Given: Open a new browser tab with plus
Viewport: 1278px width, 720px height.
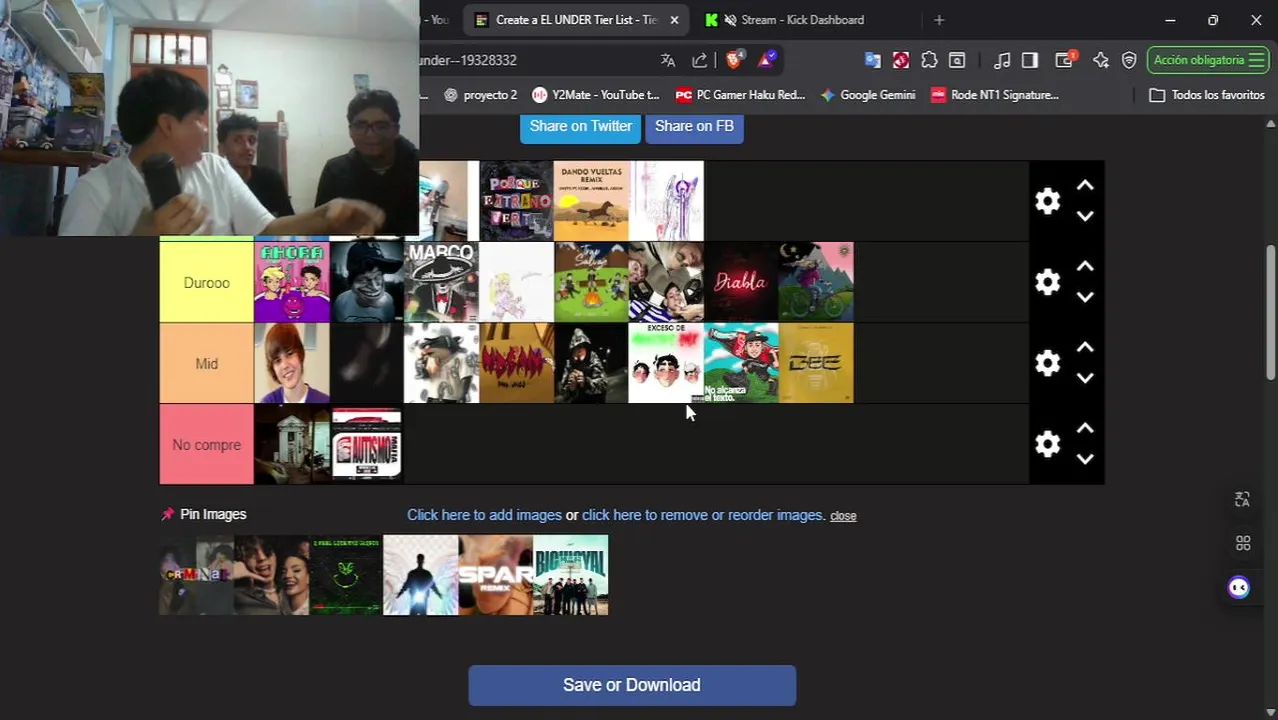Looking at the screenshot, I should pyautogui.click(x=938, y=20).
